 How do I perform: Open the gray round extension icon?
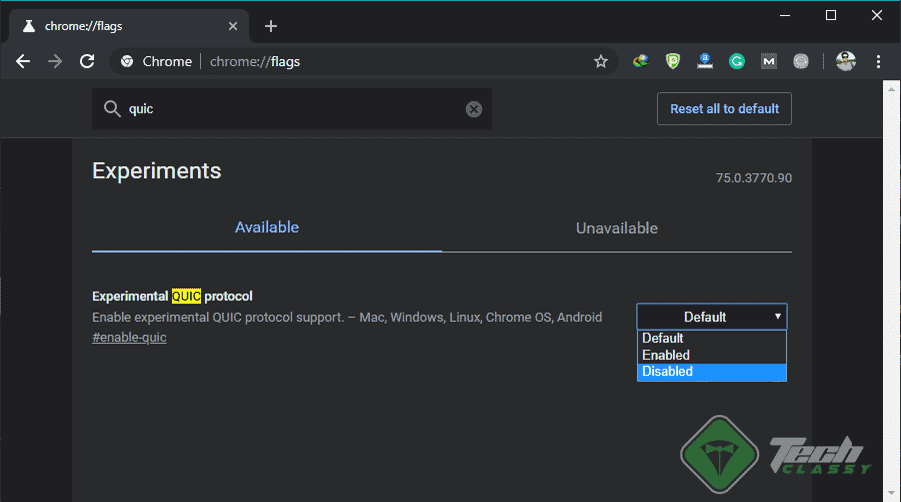(800, 61)
